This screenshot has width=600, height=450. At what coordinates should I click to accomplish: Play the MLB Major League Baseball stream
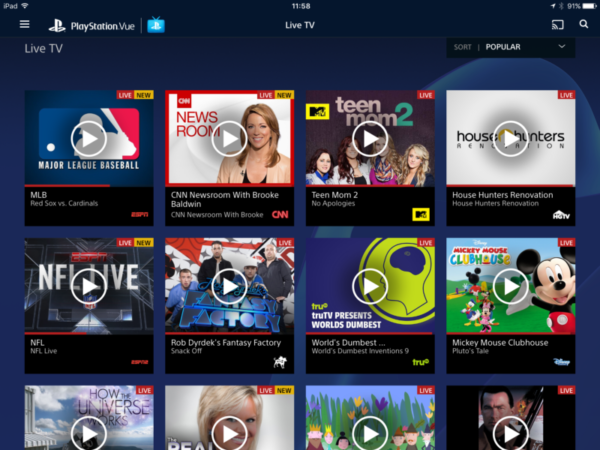[88, 139]
